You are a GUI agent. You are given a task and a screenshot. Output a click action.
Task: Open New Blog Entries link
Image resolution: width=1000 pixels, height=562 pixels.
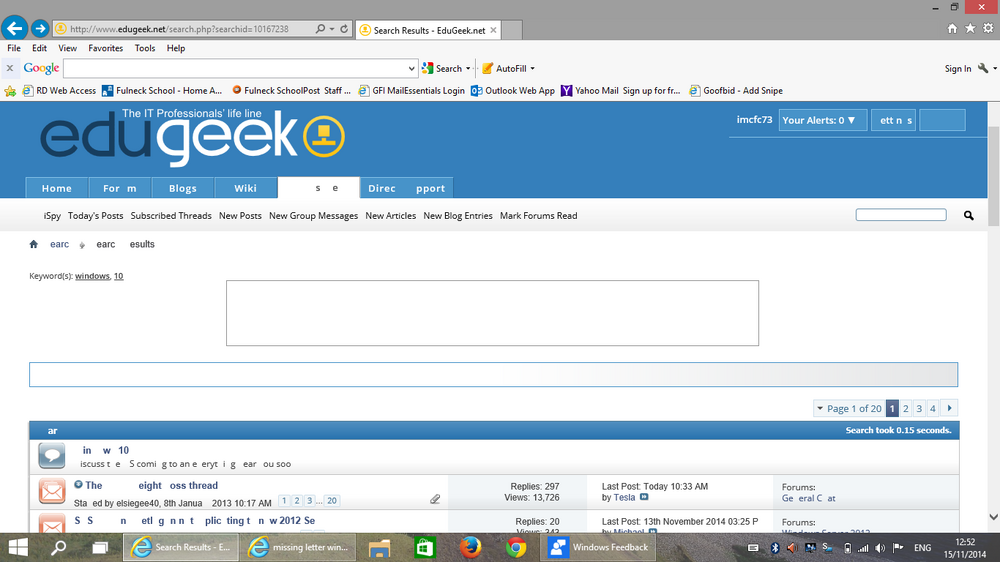[x=458, y=216]
